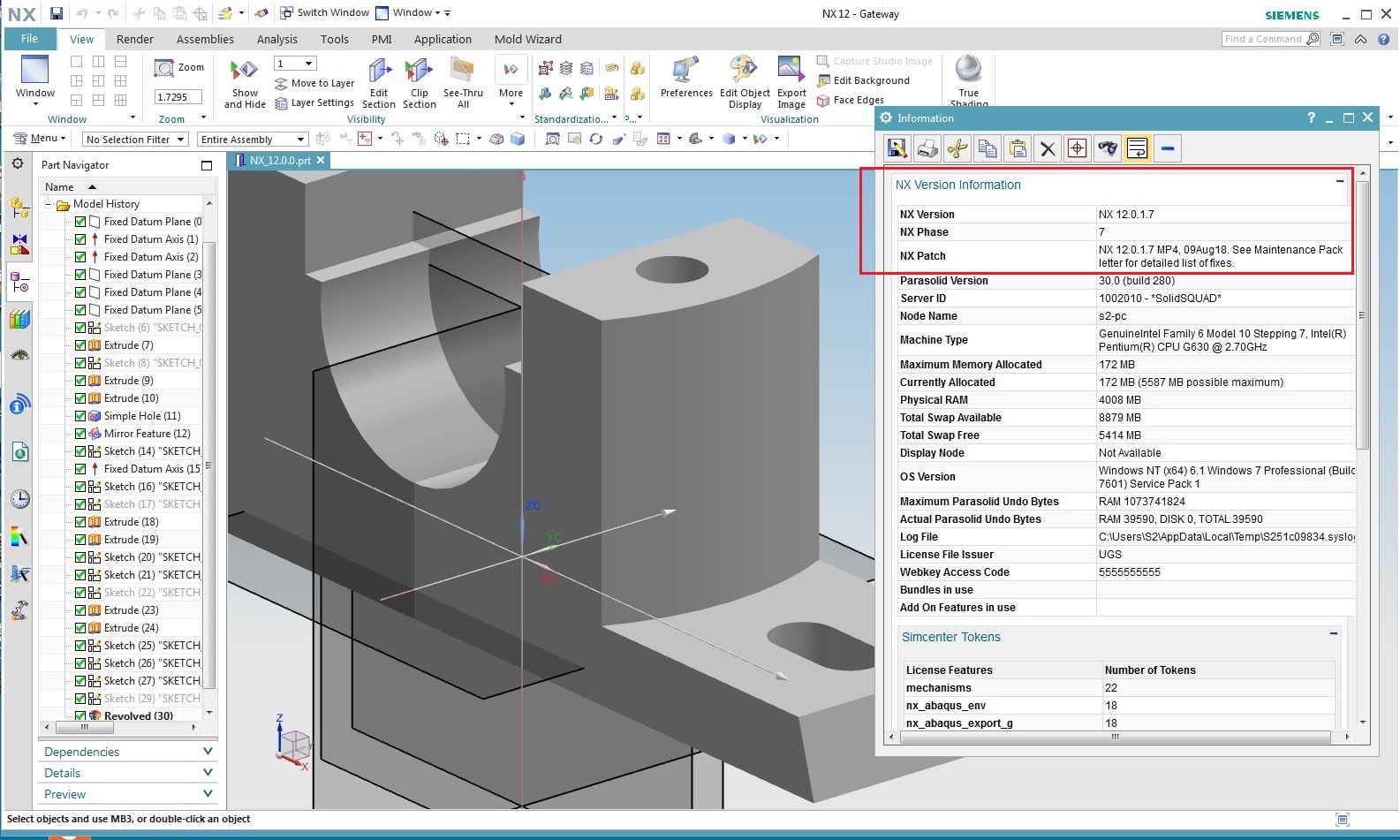
Task: Click the Zoom value field
Action: pos(178,97)
